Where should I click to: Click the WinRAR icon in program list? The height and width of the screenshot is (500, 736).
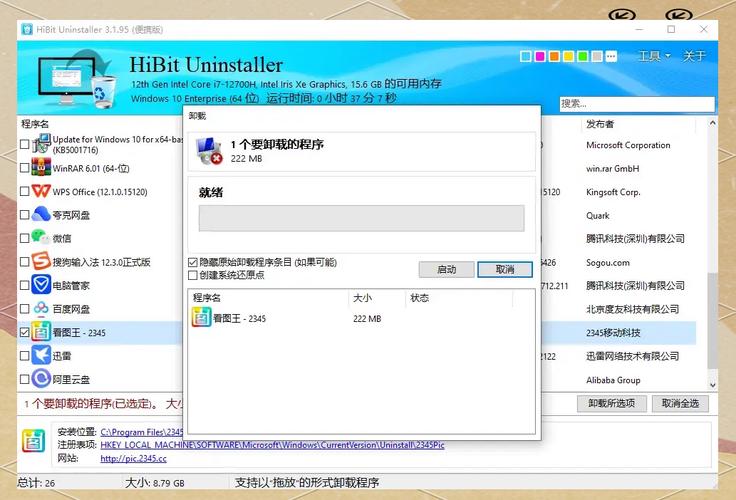(41, 168)
